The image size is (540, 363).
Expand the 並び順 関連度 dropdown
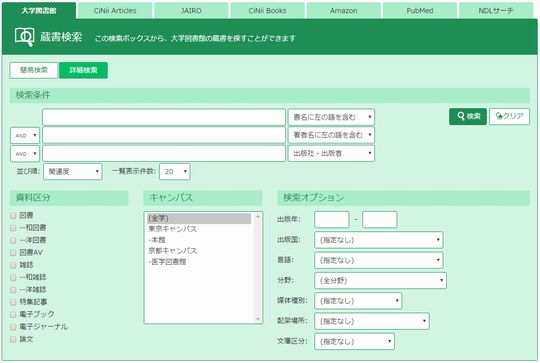73,172
